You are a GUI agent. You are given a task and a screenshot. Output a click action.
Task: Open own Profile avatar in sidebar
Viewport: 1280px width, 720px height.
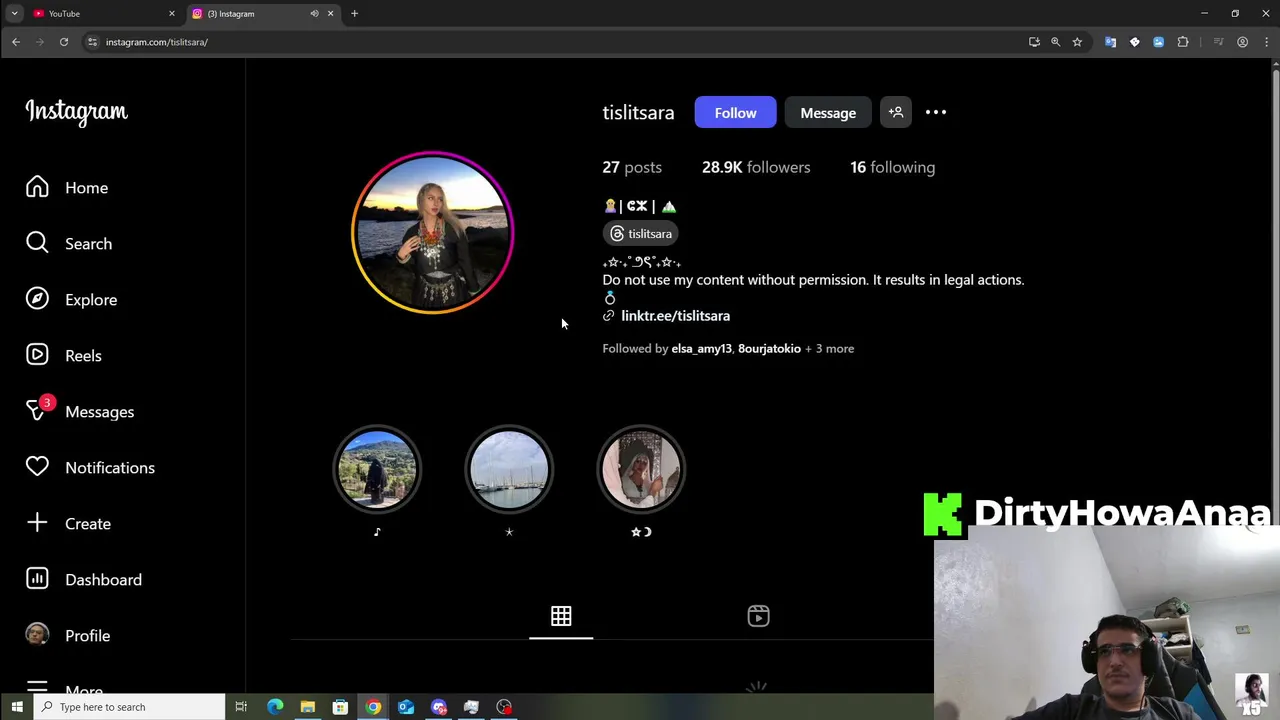tap(37, 636)
